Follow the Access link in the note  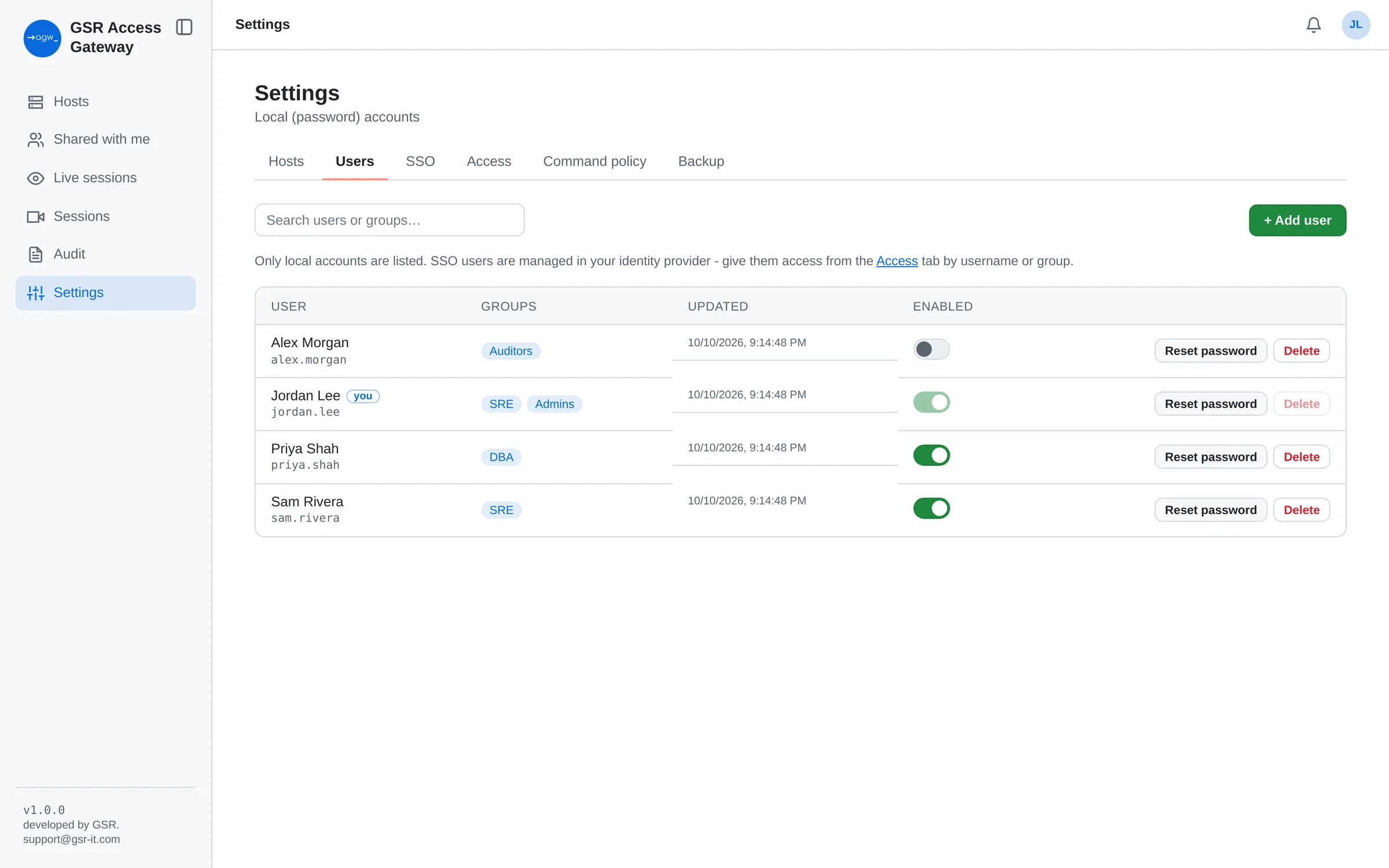tap(896, 261)
